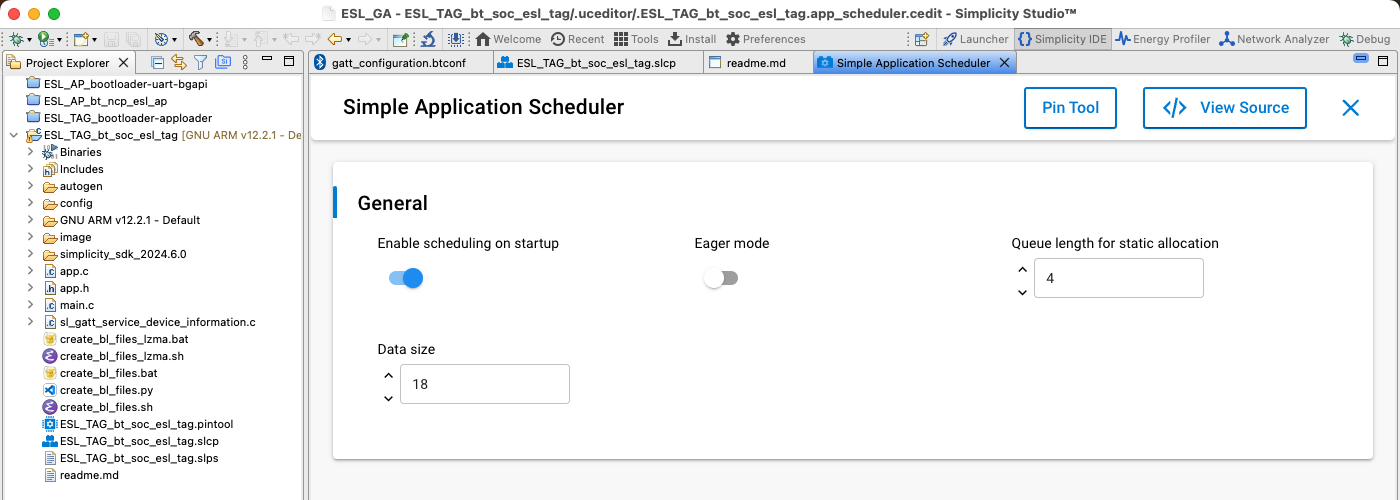Switch to gatt_configuration.btconf tab
The width and height of the screenshot is (1400, 500).
coord(398,63)
